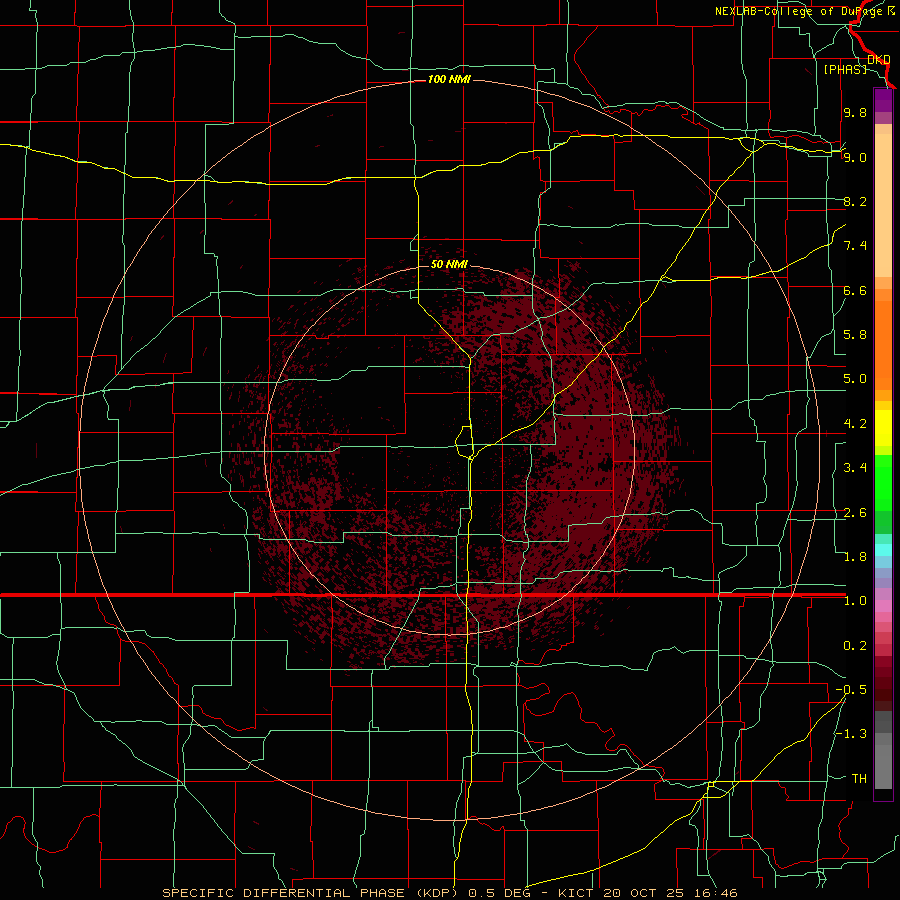
Task: Click the 5.0 value on the color scale
Action: [x=855, y=379]
